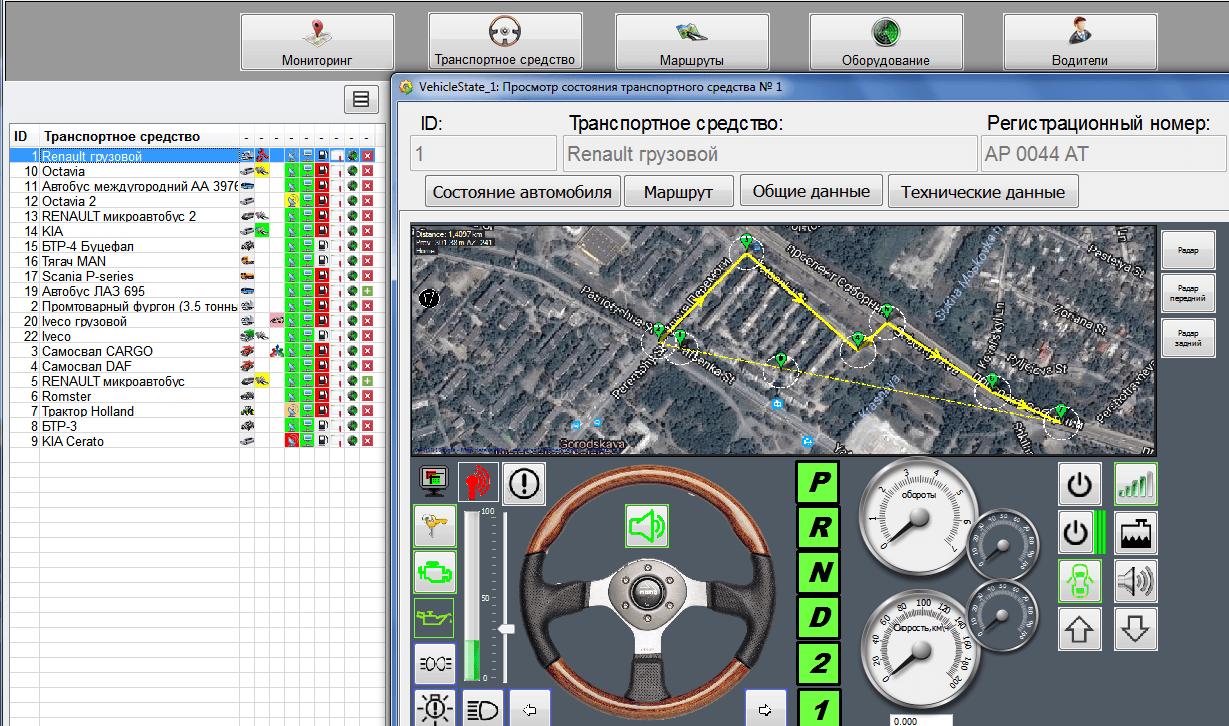Click the green horn speaker icon
The height and width of the screenshot is (726, 1229).
coord(647,525)
